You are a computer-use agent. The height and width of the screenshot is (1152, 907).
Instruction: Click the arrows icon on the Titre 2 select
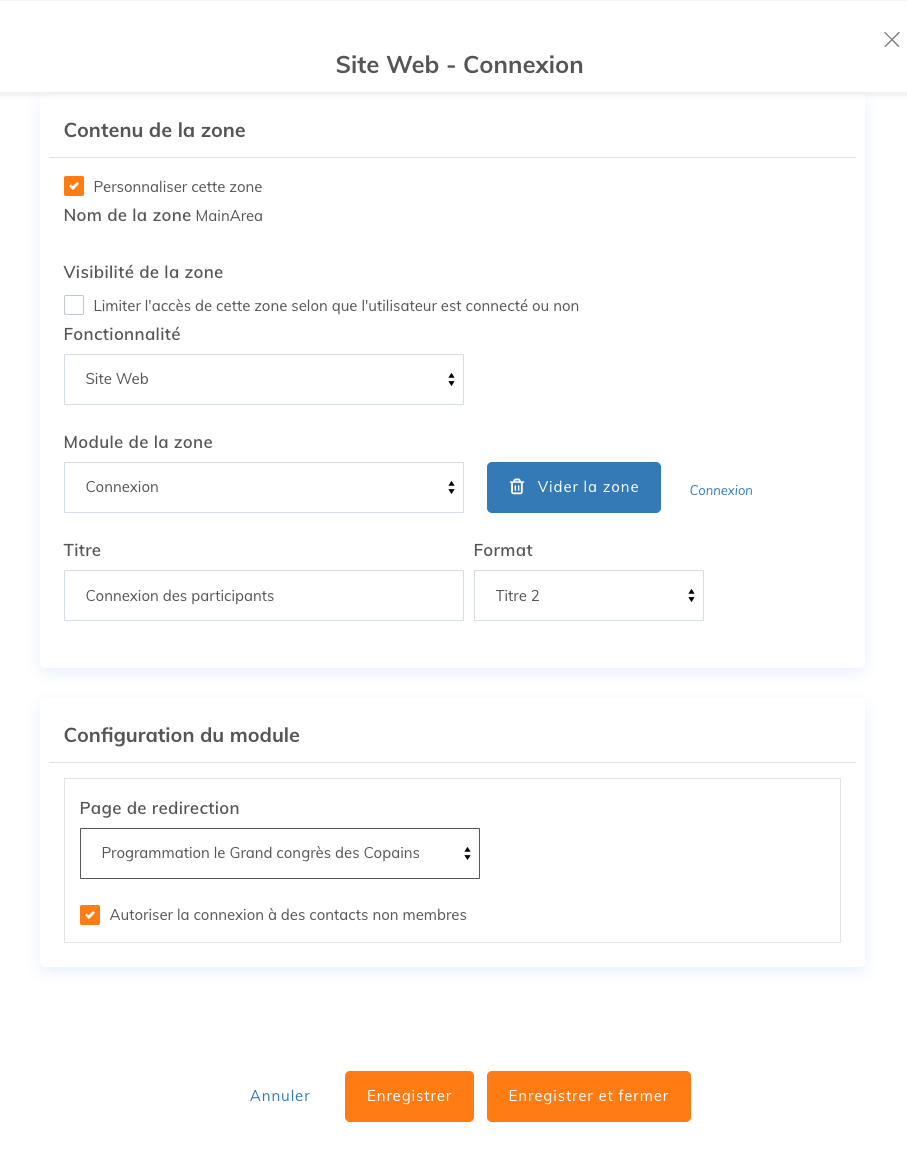click(691, 596)
